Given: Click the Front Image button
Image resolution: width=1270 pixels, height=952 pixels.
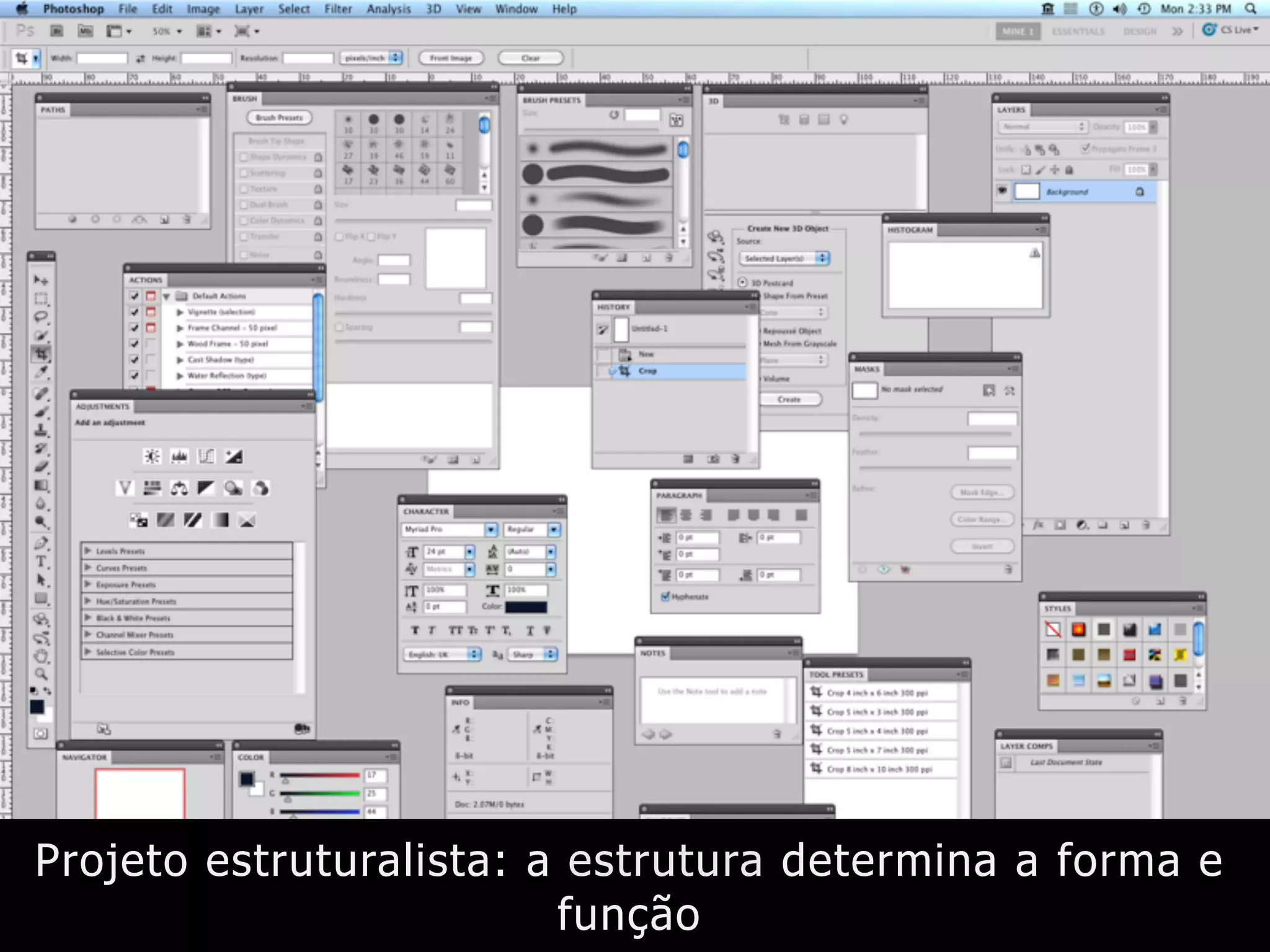Looking at the screenshot, I should point(451,58).
